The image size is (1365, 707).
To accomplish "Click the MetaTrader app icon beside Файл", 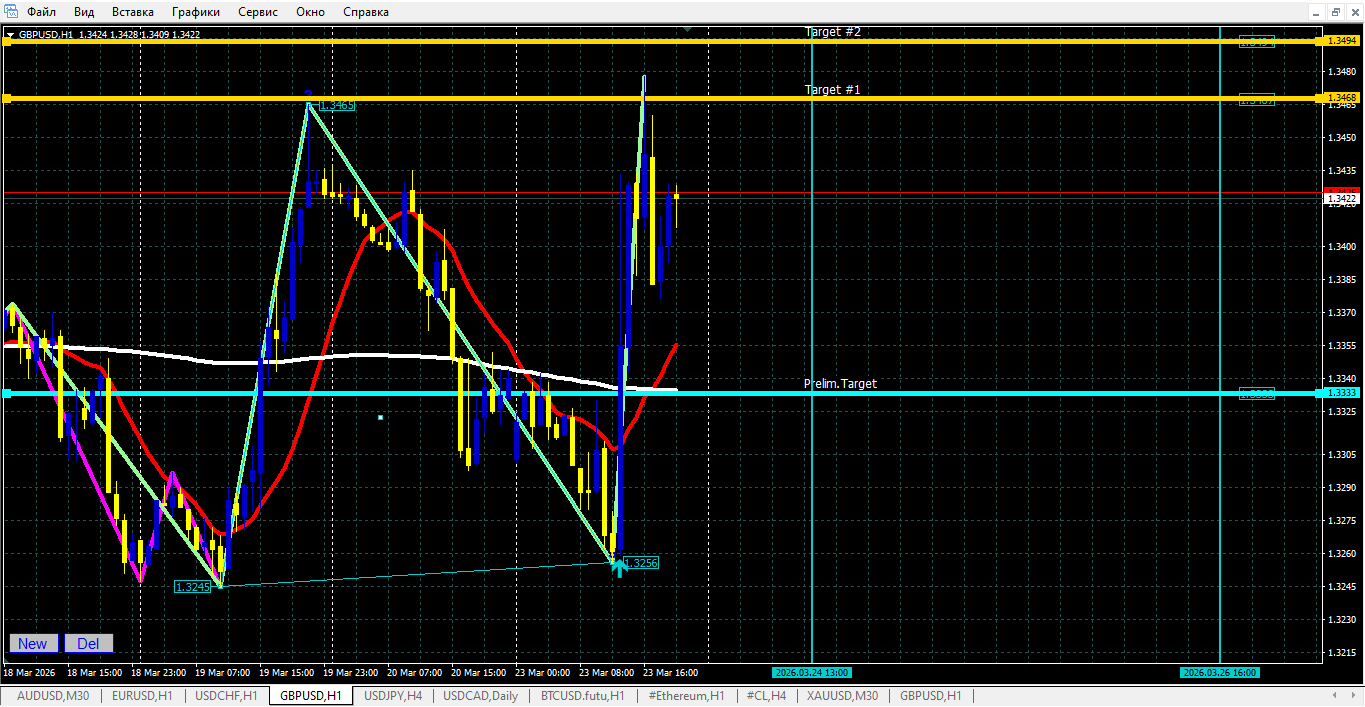I will [x=11, y=12].
